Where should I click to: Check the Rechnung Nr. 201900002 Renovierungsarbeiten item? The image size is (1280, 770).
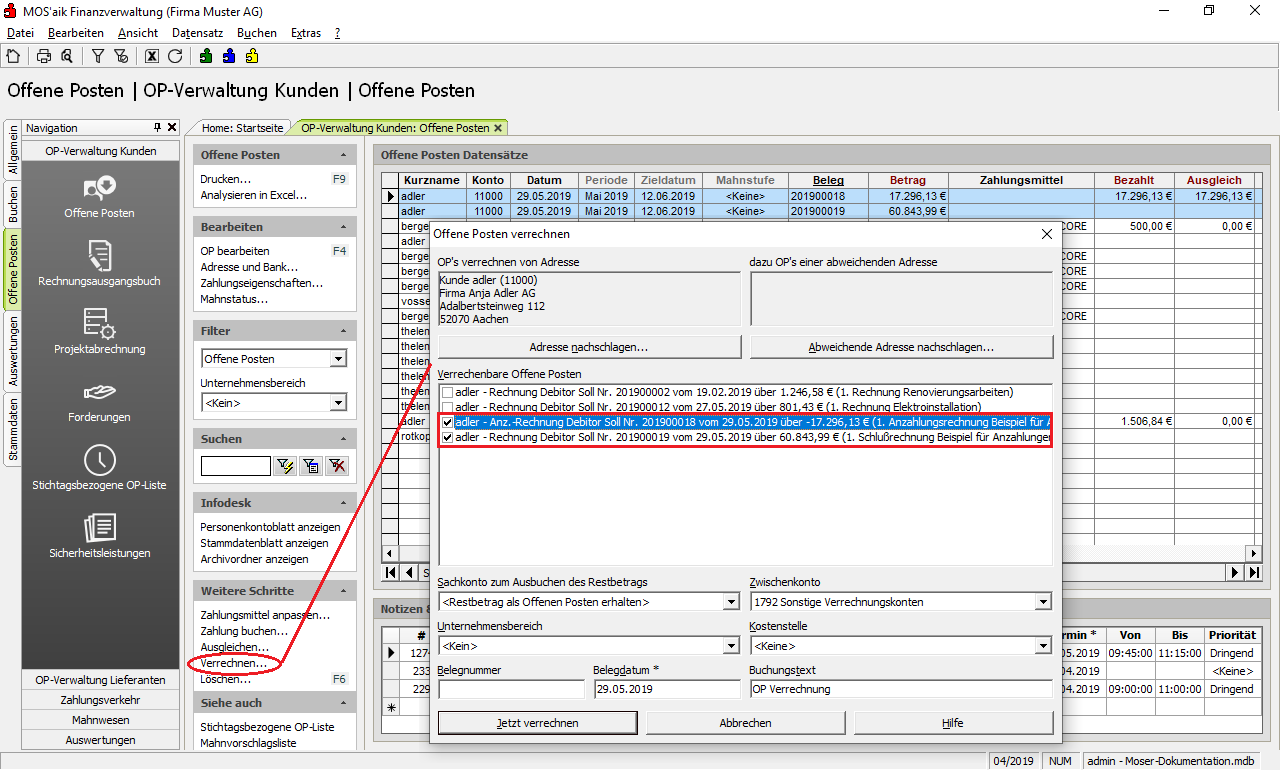[x=447, y=392]
